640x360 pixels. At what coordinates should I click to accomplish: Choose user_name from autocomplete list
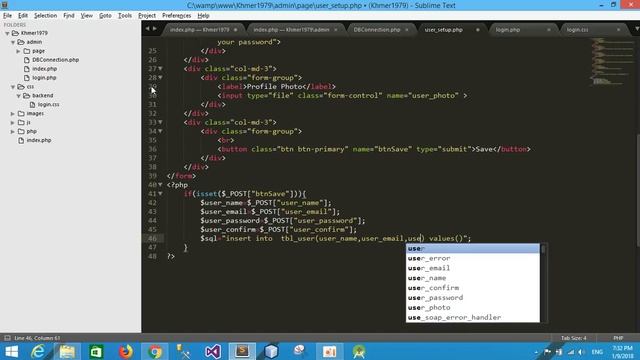pyautogui.click(x=473, y=278)
